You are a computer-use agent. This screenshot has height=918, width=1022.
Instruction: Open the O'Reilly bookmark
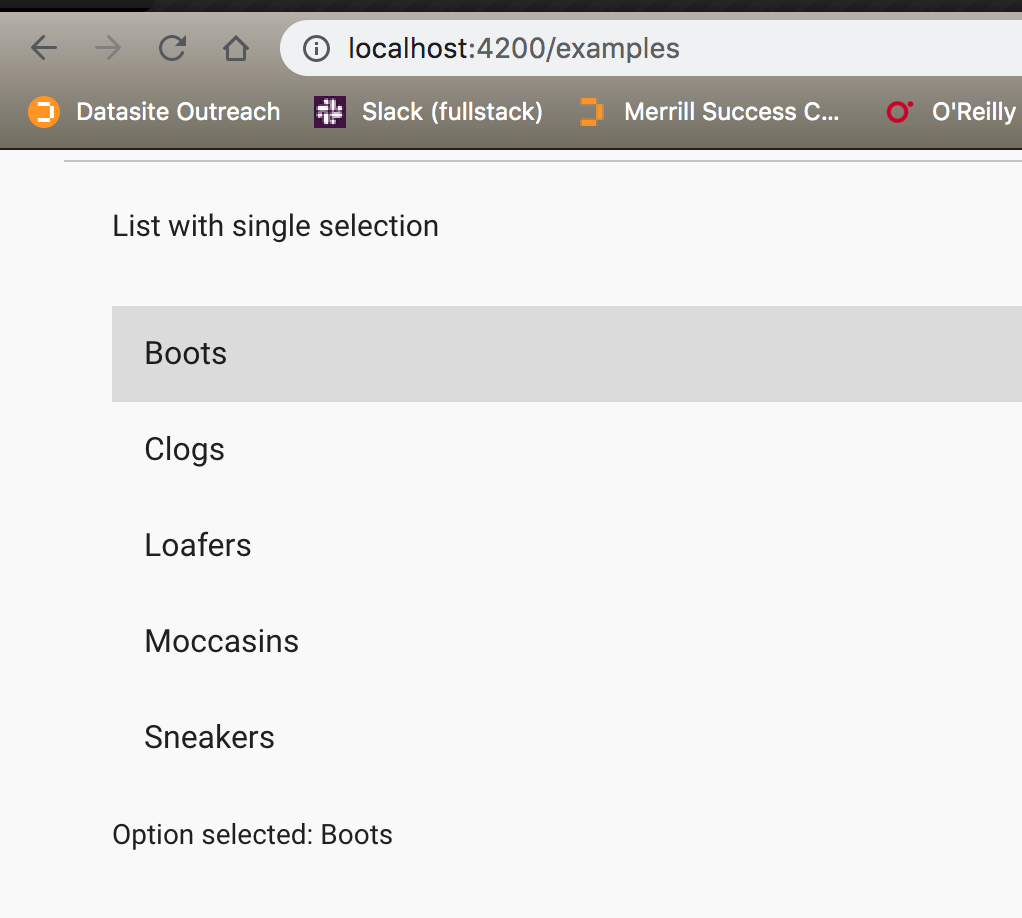click(x=952, y=112)
